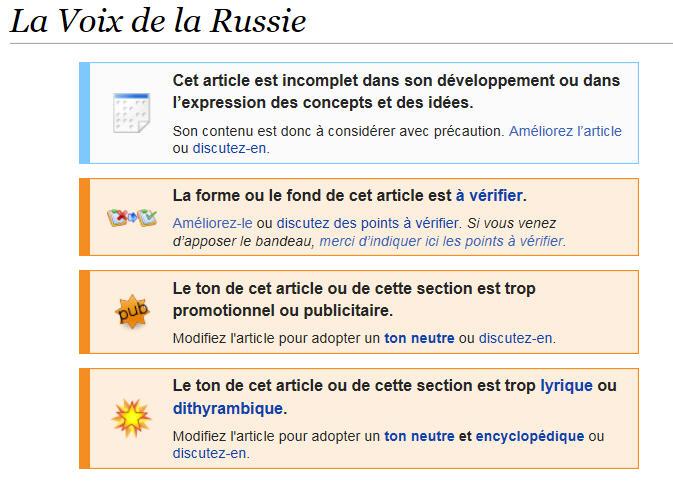This screenshot has height=481, width=673.
Task: Click "discutez-en" in the promotional tone banner
Action: point(516,338)
